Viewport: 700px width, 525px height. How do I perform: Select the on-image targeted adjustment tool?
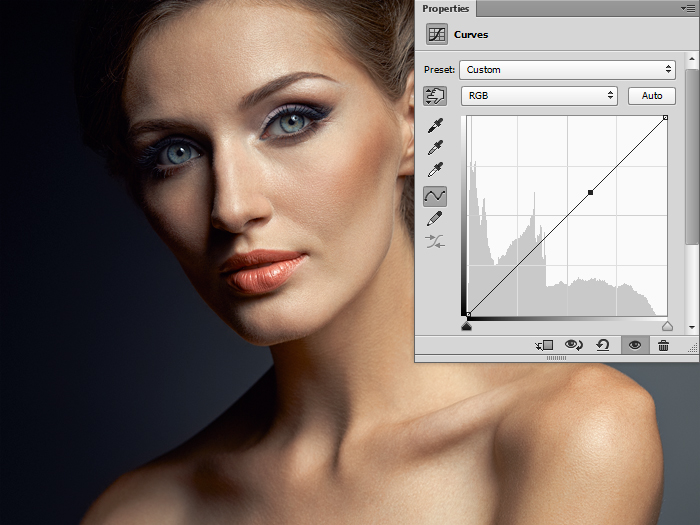click(435, 96)
